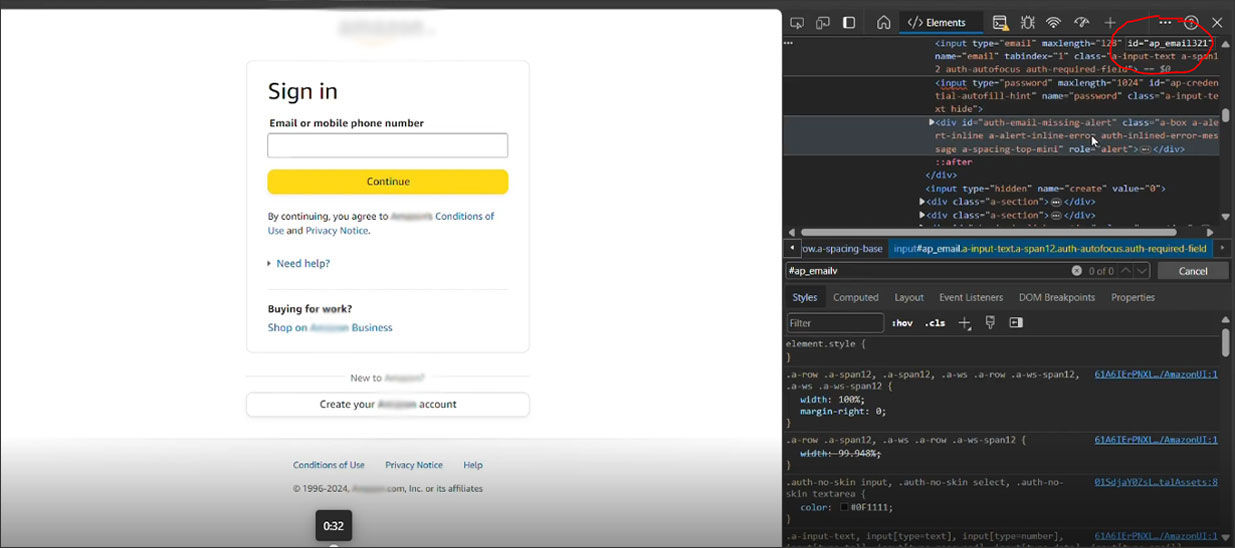This screenshot has width=1235, height=549.
Task: Cancel the DOM search
Action: click(x=1193, y=271)
